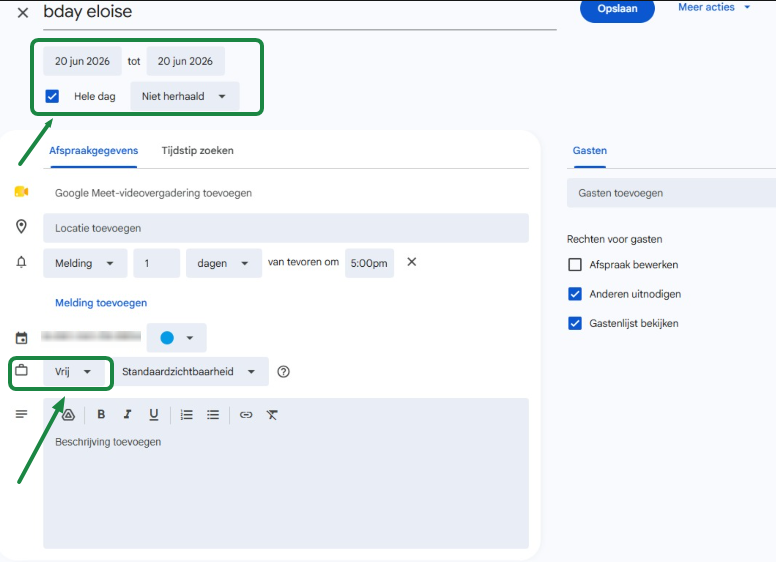Click the blurred calendar name
776x562 pixels.
(x=91, y=336)
